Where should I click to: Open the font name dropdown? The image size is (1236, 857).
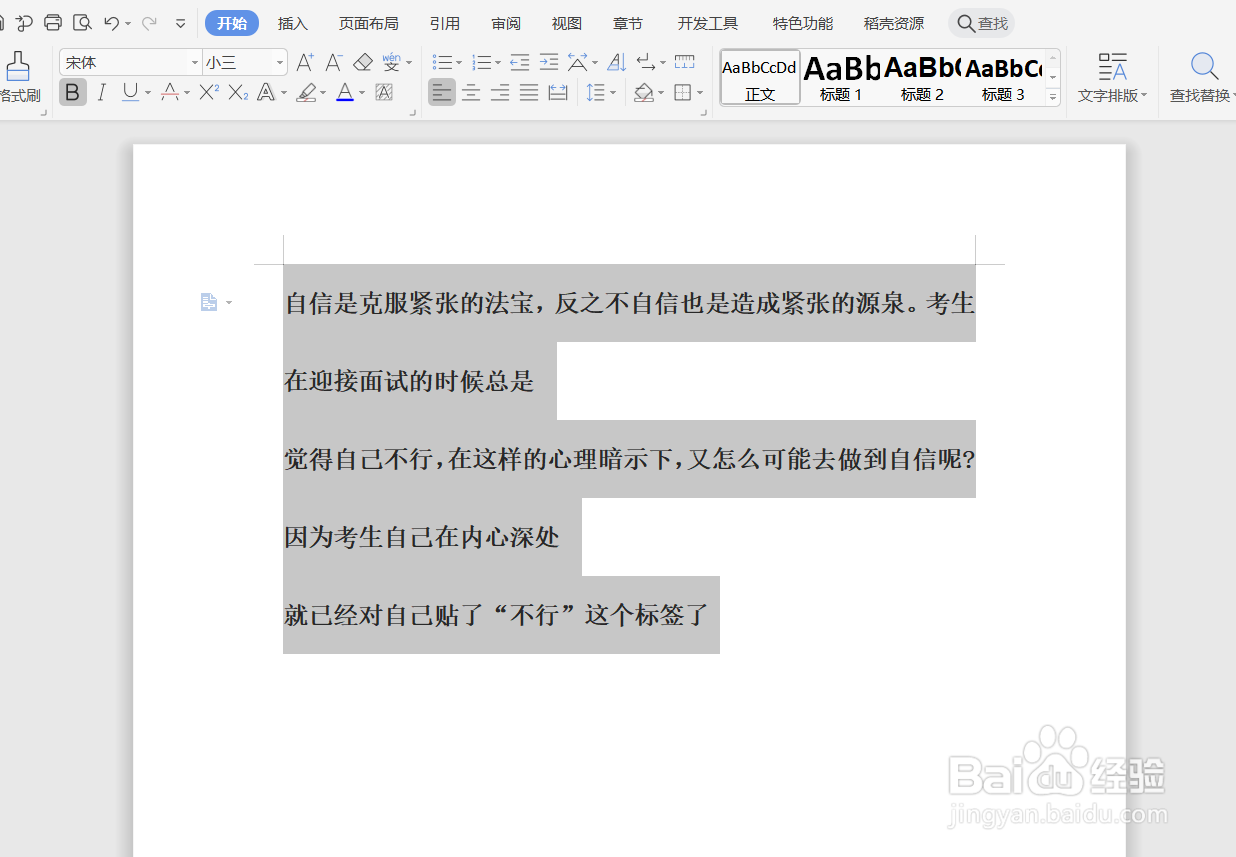pos(195,61)
